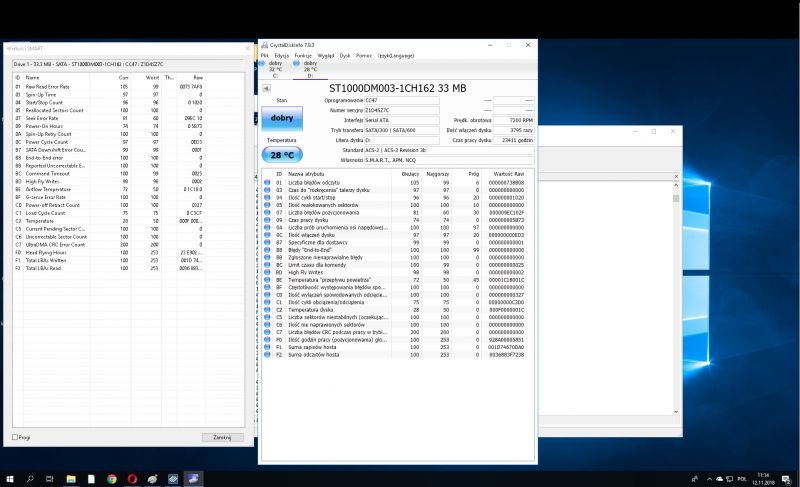Select Head Flying Hours row in SMART window
The width and height of the screenshot is (800, 487).
109,252
